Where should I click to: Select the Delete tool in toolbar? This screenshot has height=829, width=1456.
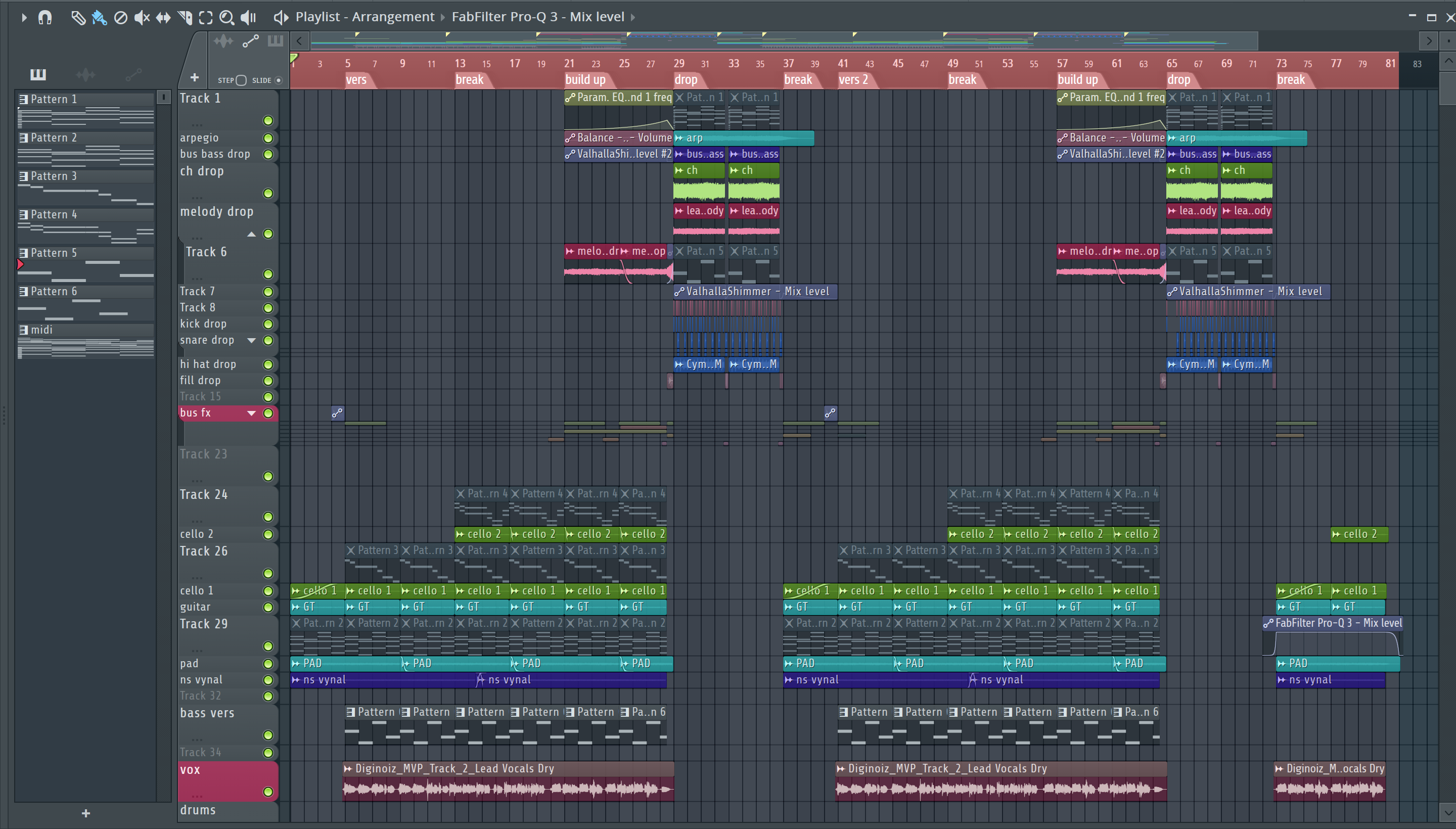[x=120, y=18]
